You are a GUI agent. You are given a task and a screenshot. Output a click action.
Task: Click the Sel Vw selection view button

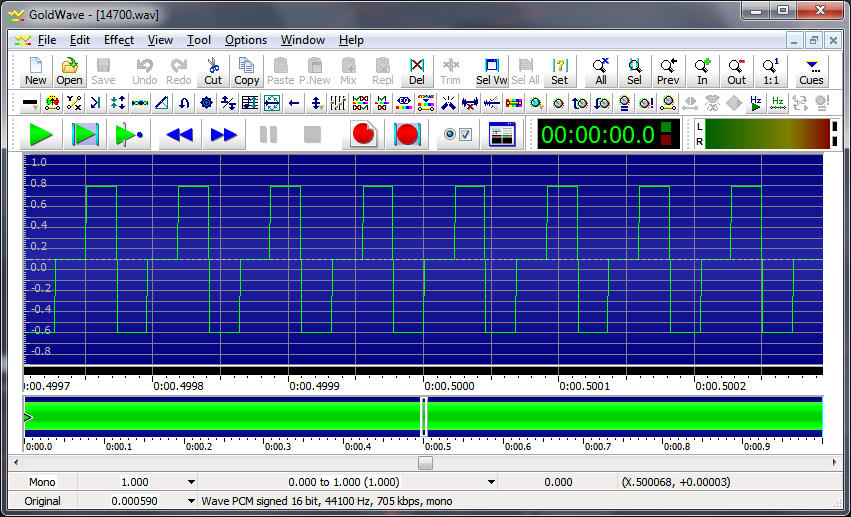click(491, 70)
